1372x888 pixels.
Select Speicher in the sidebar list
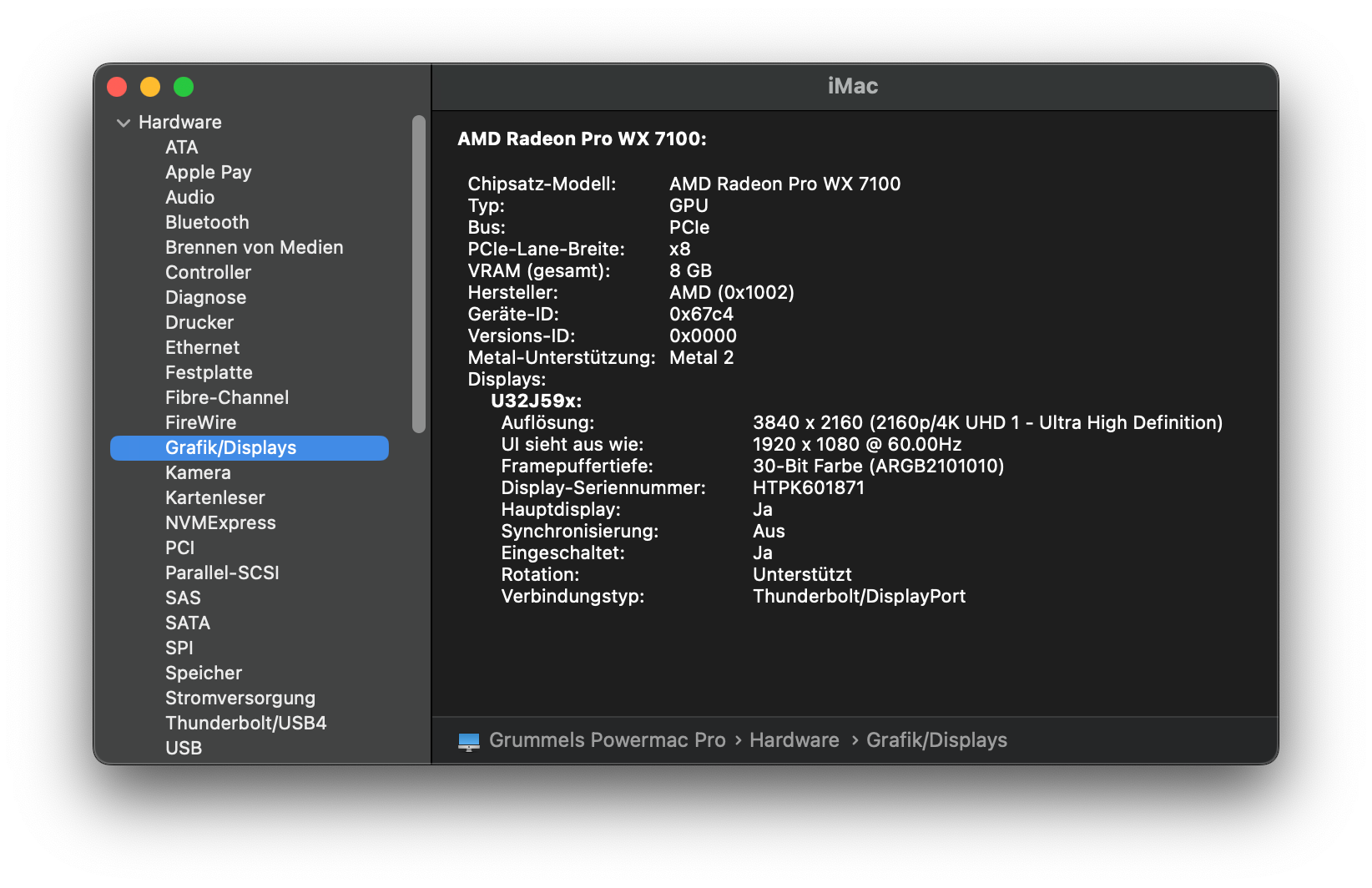pyautogui.click(x=204, y=674)
